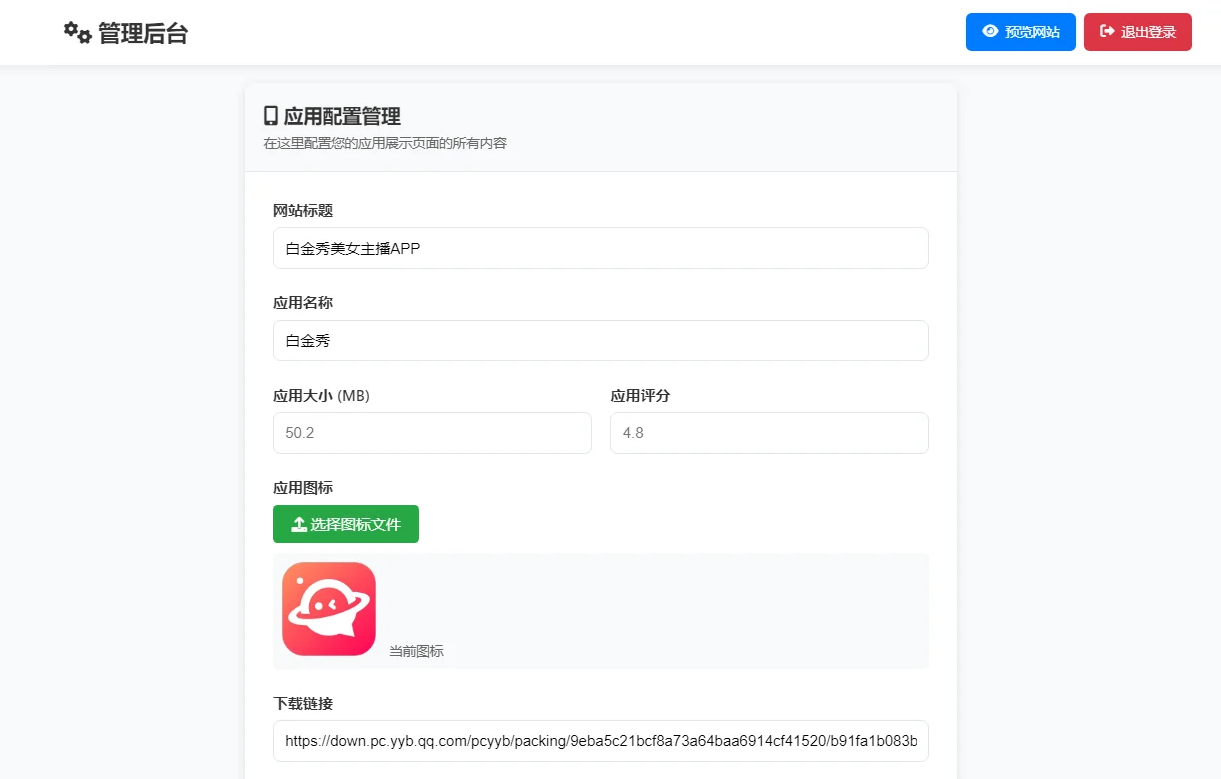Screen dimensions: 1221x779
Task: Click the upload arrow icon in 选择图标文件
Action: pyautogui.click(x=298, y=524)
